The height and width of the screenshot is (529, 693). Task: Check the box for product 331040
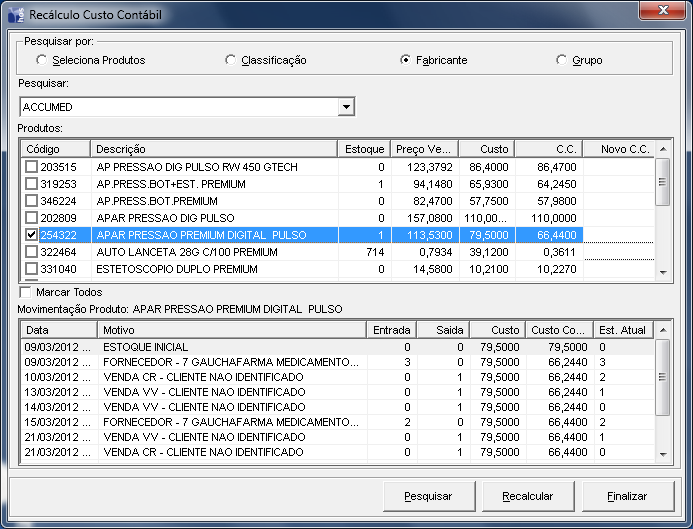pos(31,269)
